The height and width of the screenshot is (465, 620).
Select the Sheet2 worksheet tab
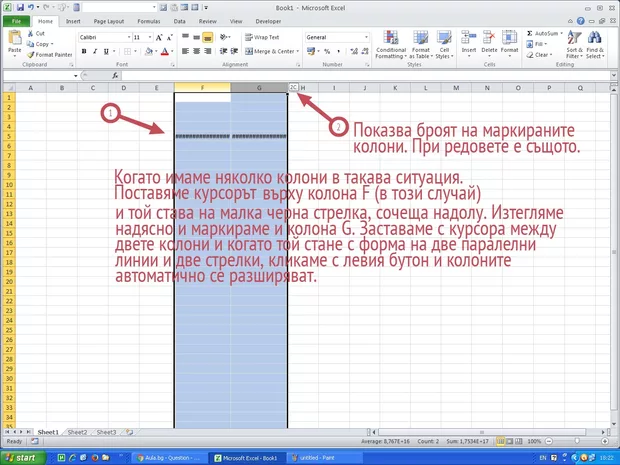(77, 432)
